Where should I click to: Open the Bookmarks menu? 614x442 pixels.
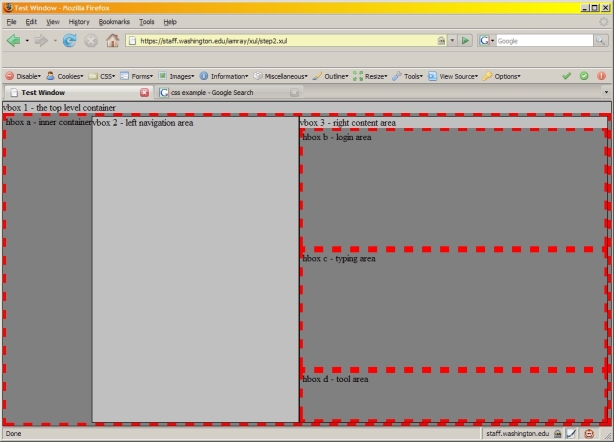click(114, 21)
